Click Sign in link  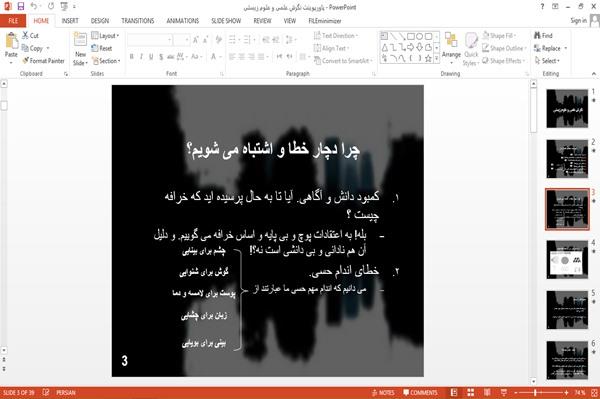tap(578, 21)
